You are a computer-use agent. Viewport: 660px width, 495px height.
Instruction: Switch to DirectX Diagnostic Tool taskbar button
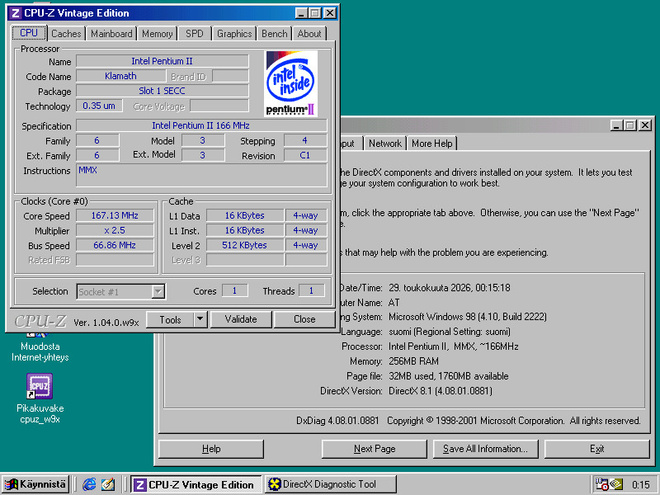pyautogui.click(x=330, y=484)
